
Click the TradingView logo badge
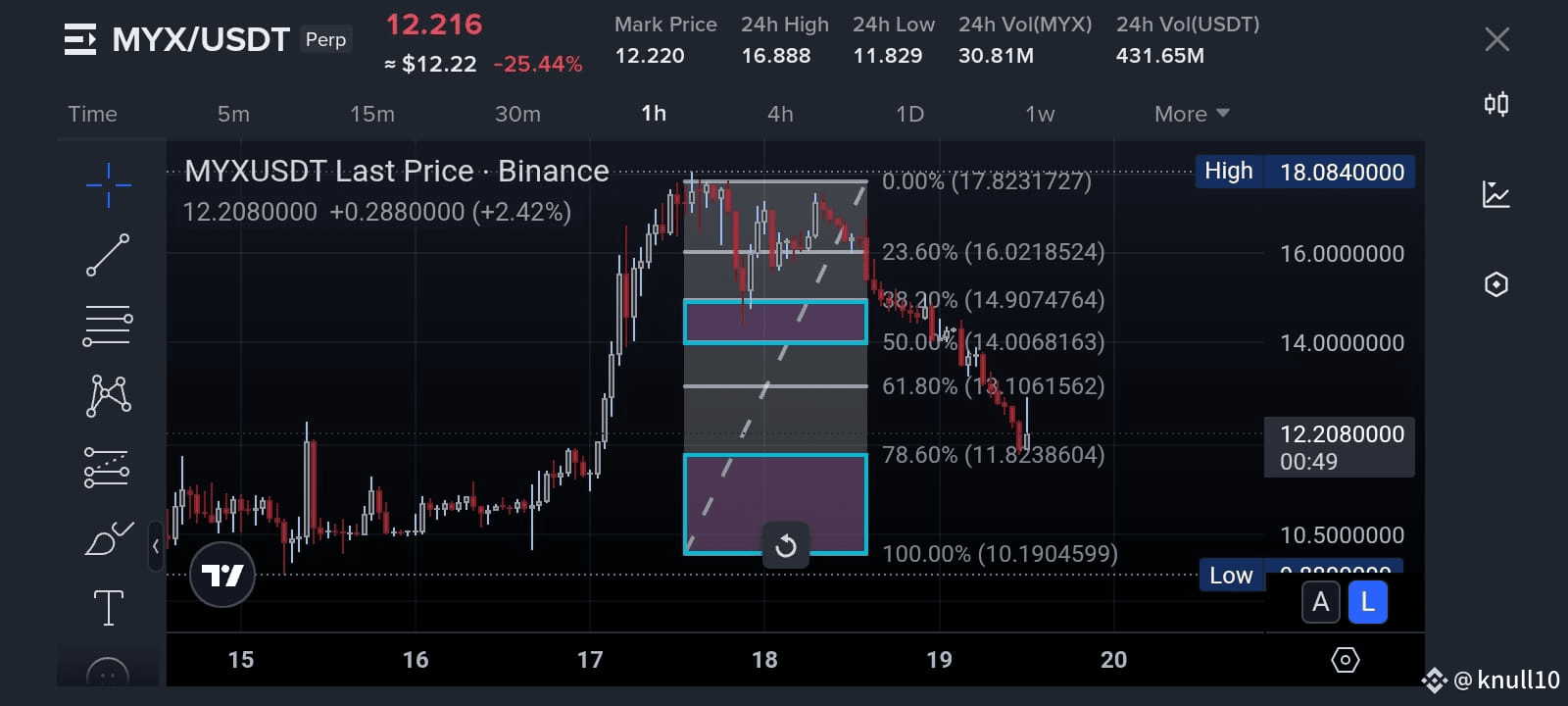tap(222, 575)
